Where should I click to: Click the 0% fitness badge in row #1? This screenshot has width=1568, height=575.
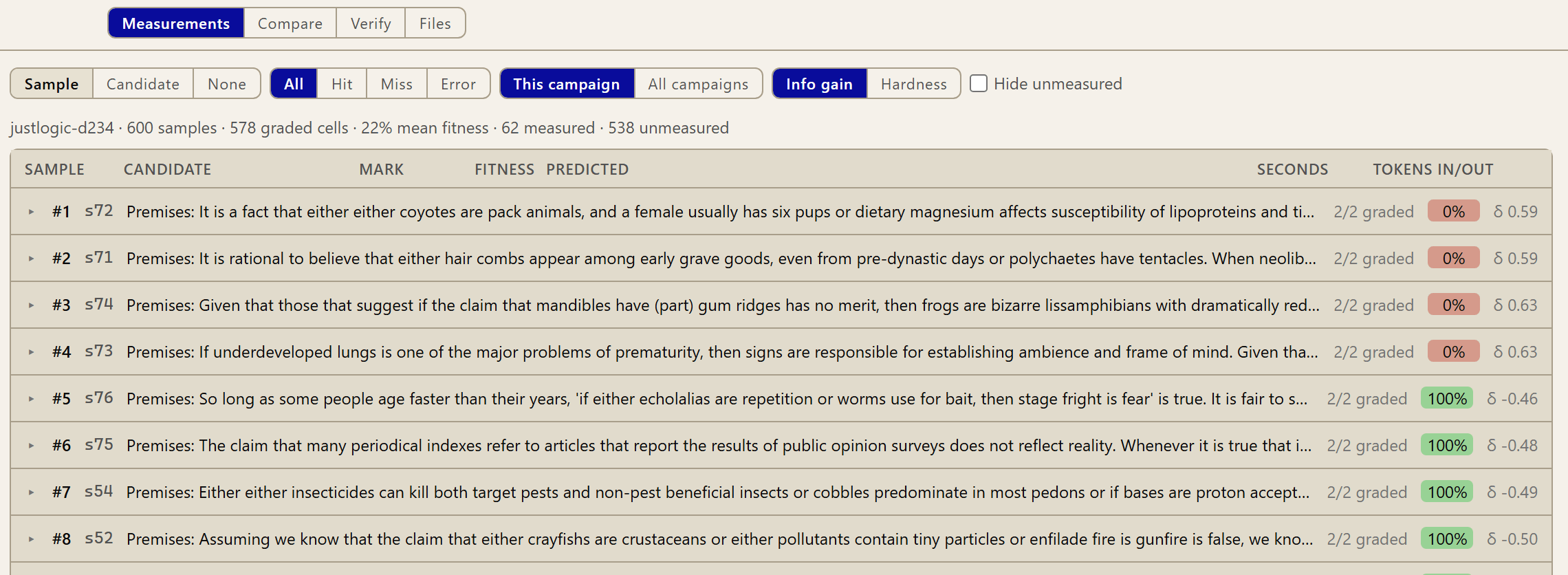coord(1453,211)
